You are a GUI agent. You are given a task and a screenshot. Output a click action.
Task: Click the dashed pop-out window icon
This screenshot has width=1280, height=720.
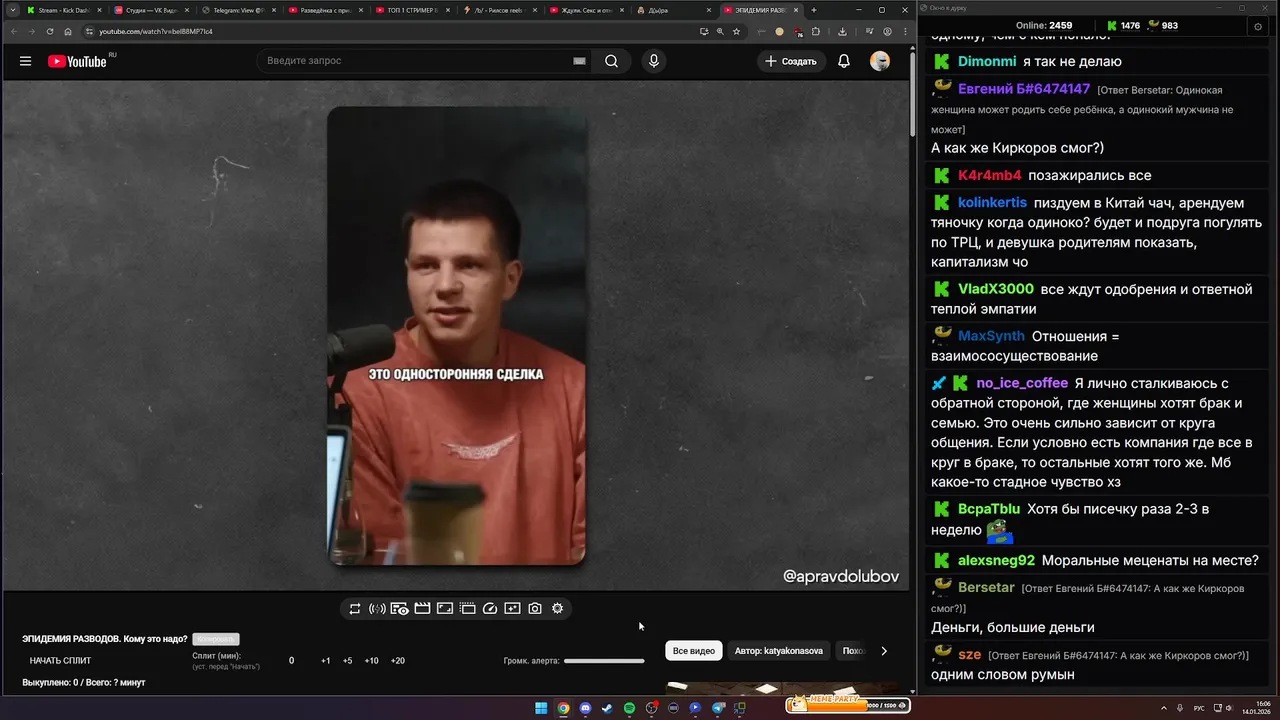pos(467,608)
